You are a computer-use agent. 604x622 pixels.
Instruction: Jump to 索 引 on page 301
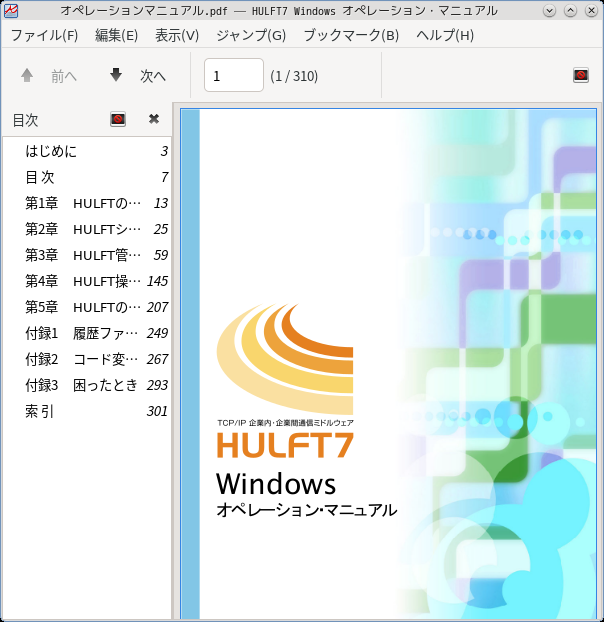pos(87,411)
